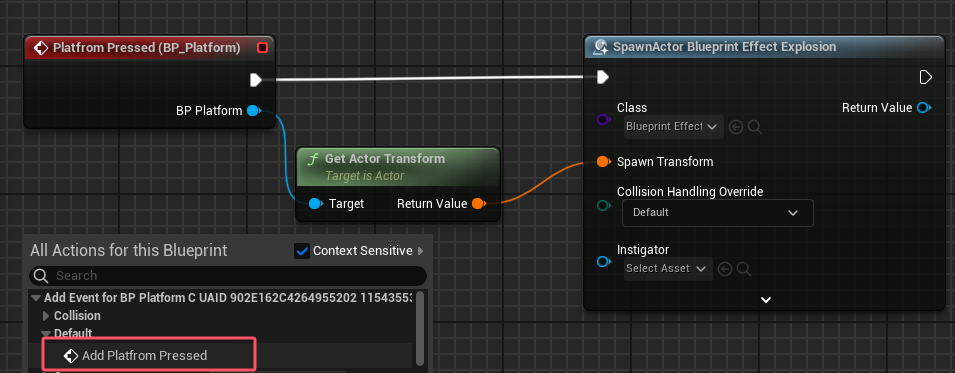
Task: Toggle the Context Sensitive checkbox
Action: point(302,250)
